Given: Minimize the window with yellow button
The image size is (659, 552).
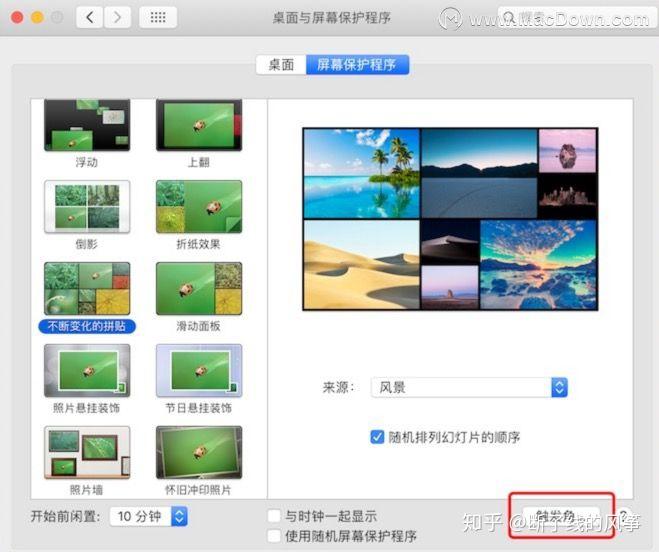Looking at the screenshot, I should pyautogui.click(x=37, y=17).
